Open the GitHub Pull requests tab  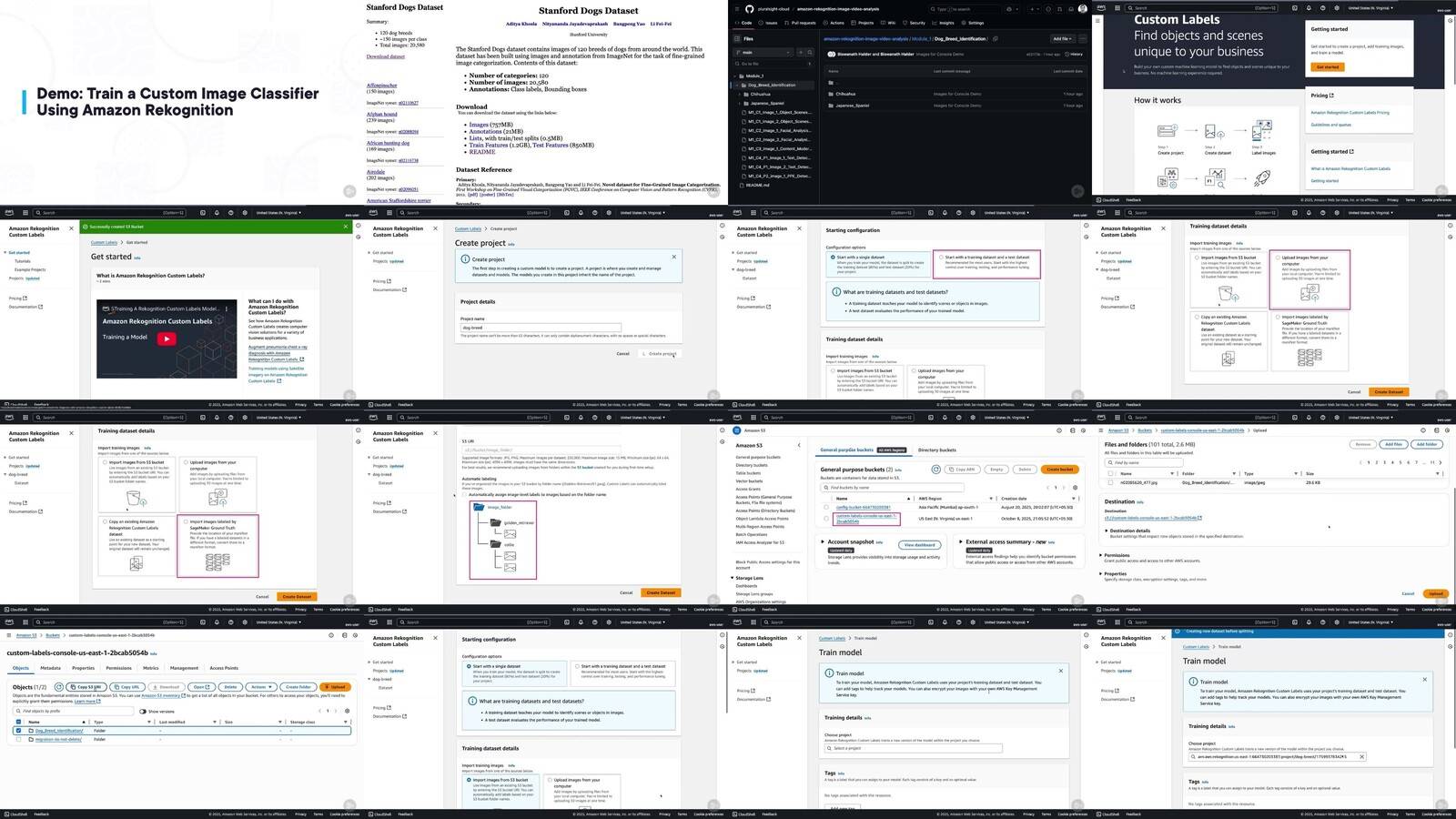798,23
